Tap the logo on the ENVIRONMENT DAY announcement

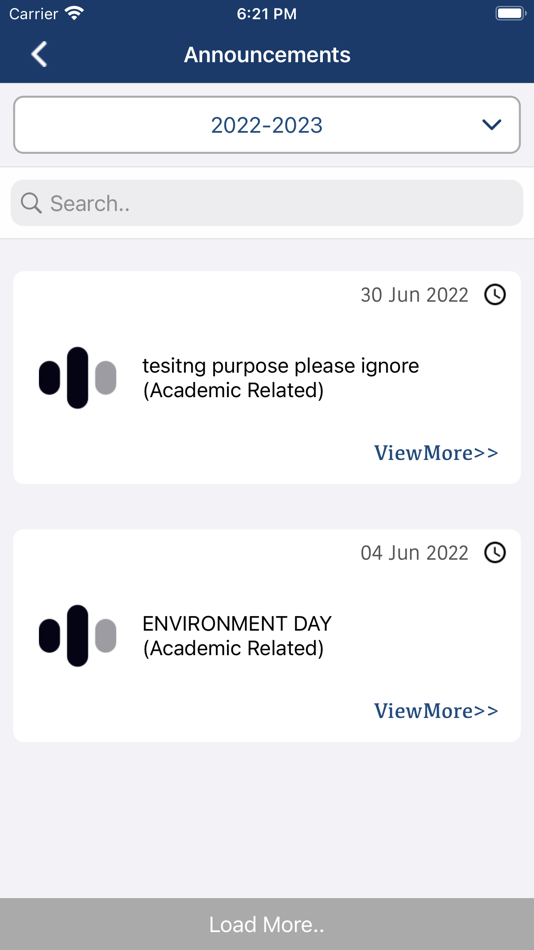78,636
